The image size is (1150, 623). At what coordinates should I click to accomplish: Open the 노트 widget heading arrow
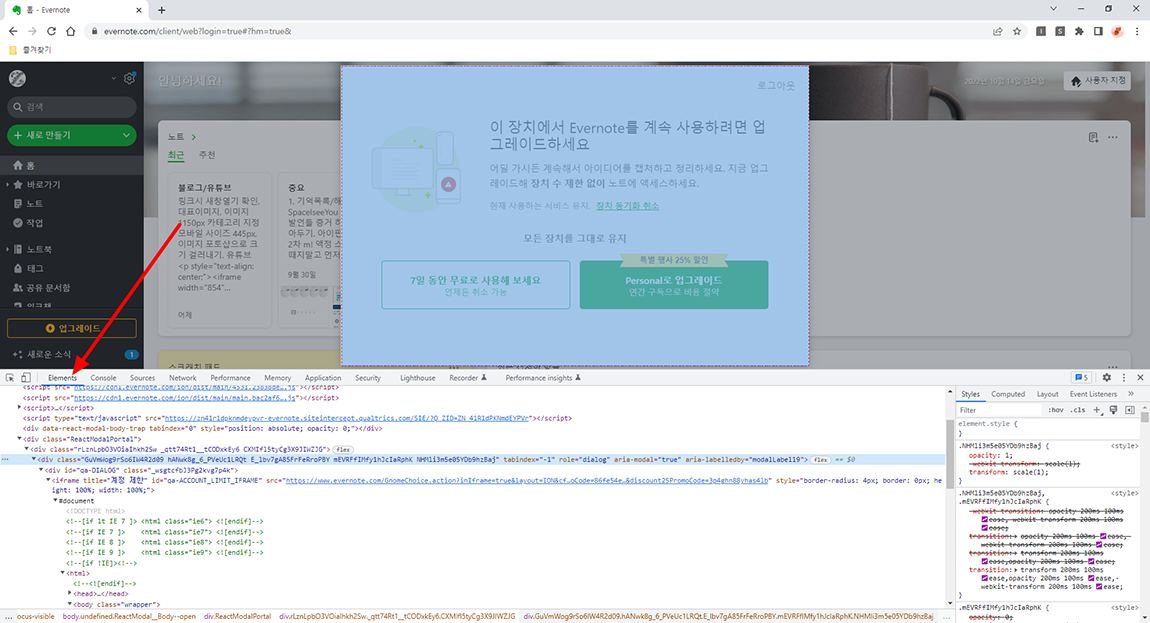coord(194,137)
